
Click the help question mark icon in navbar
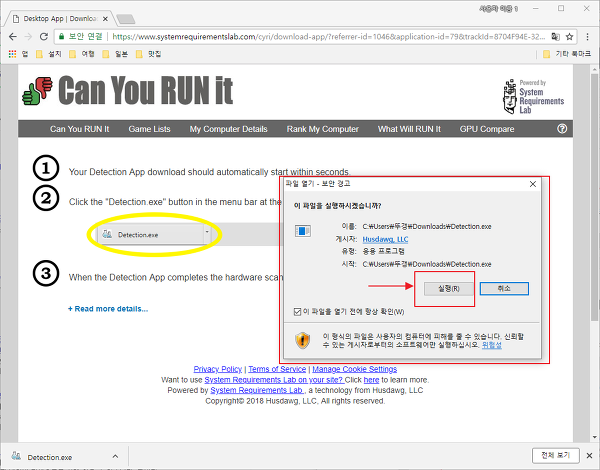pos(562,129)
